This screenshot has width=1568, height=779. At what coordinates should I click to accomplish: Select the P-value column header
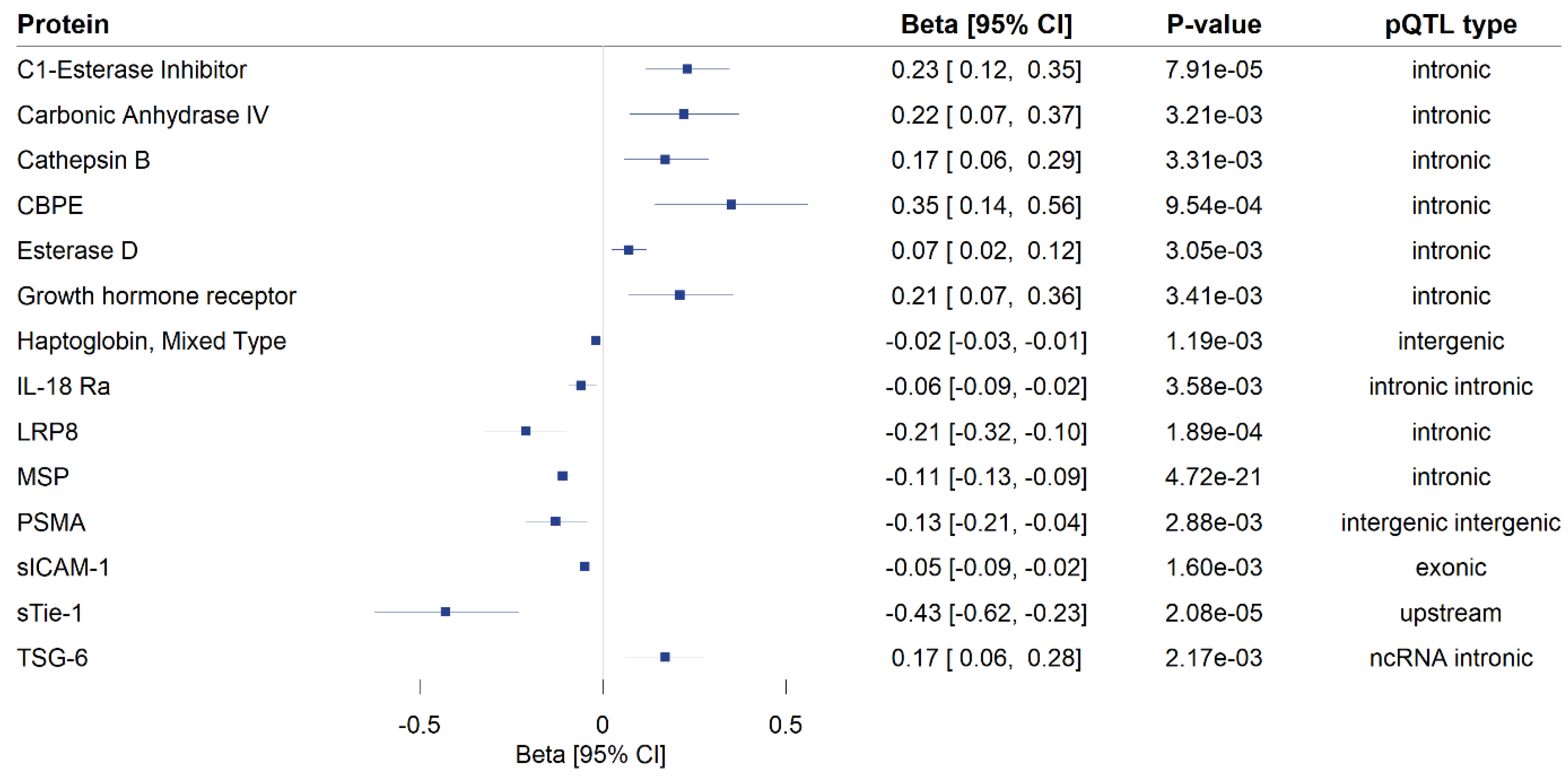click(x=1214, y=24)
